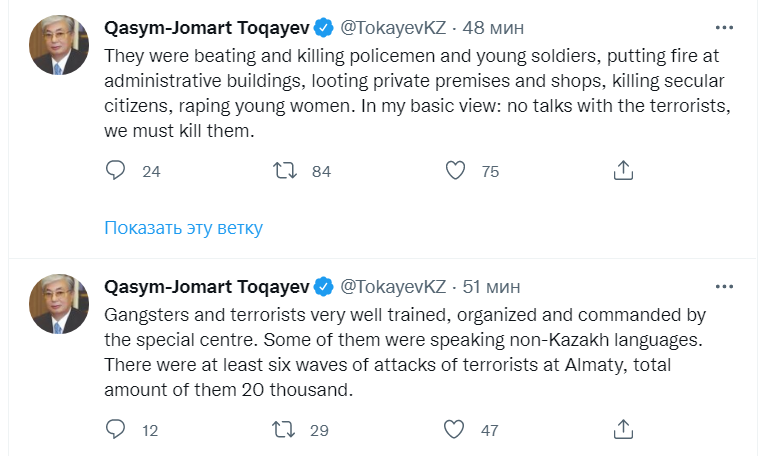Like the tweet with 47 likes
This screenshot has height=456, width=762.
coord(456,430)
